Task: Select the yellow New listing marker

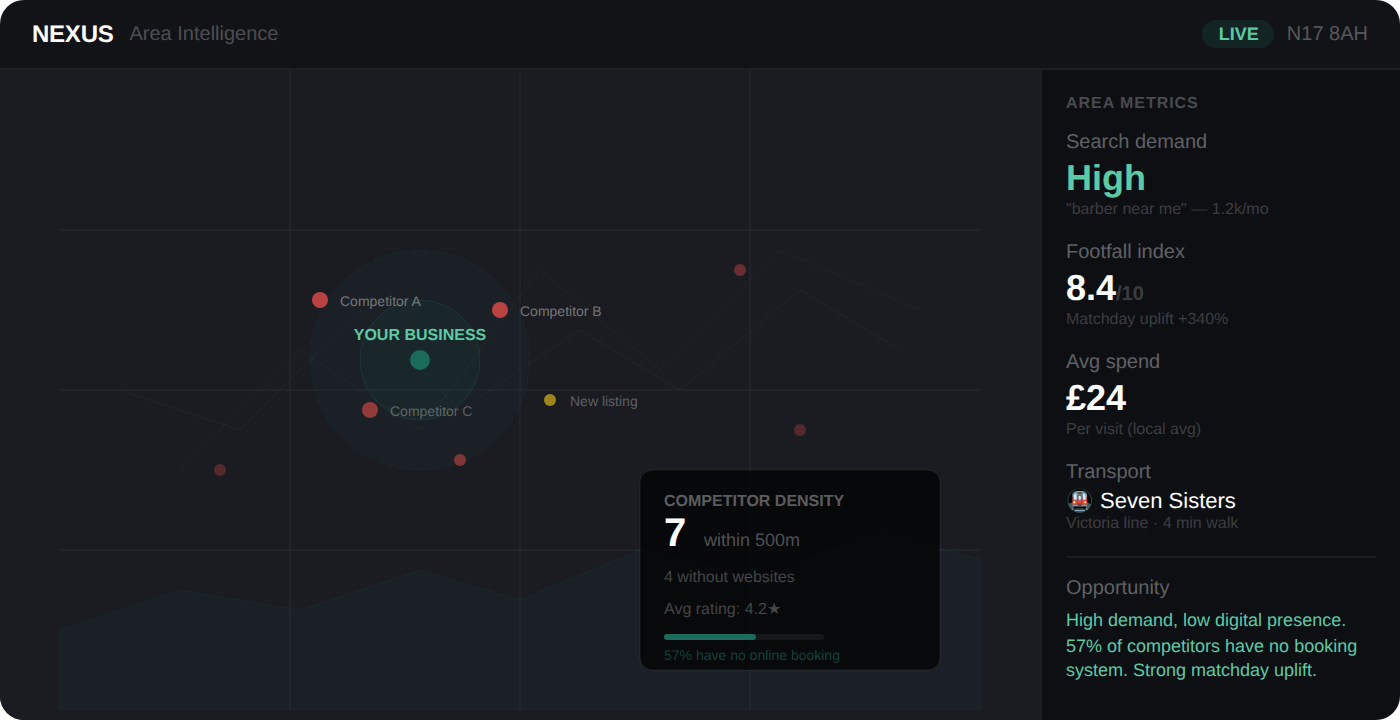Action: pos(550,400)
